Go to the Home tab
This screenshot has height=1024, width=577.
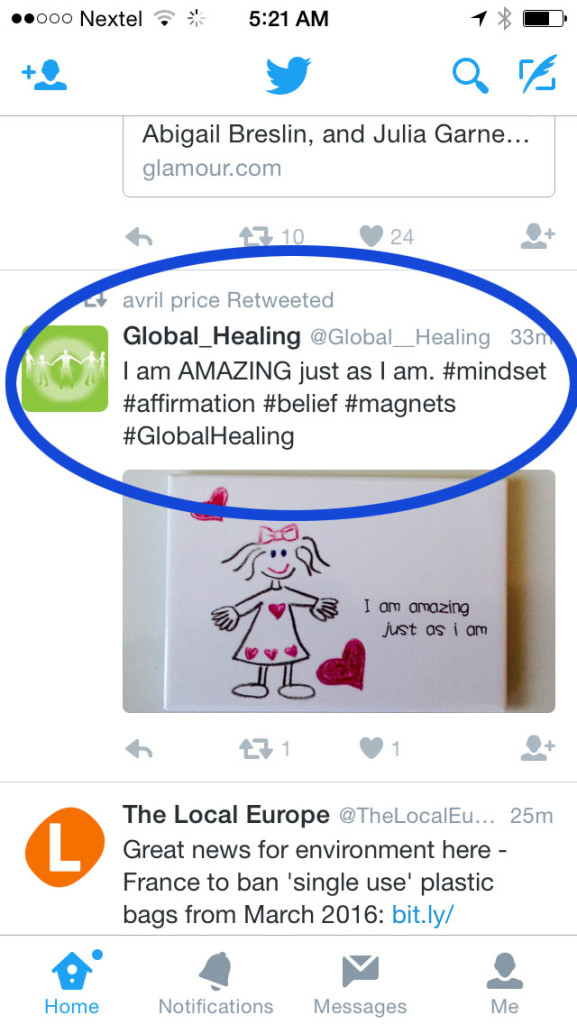click(x=72, y=984)
